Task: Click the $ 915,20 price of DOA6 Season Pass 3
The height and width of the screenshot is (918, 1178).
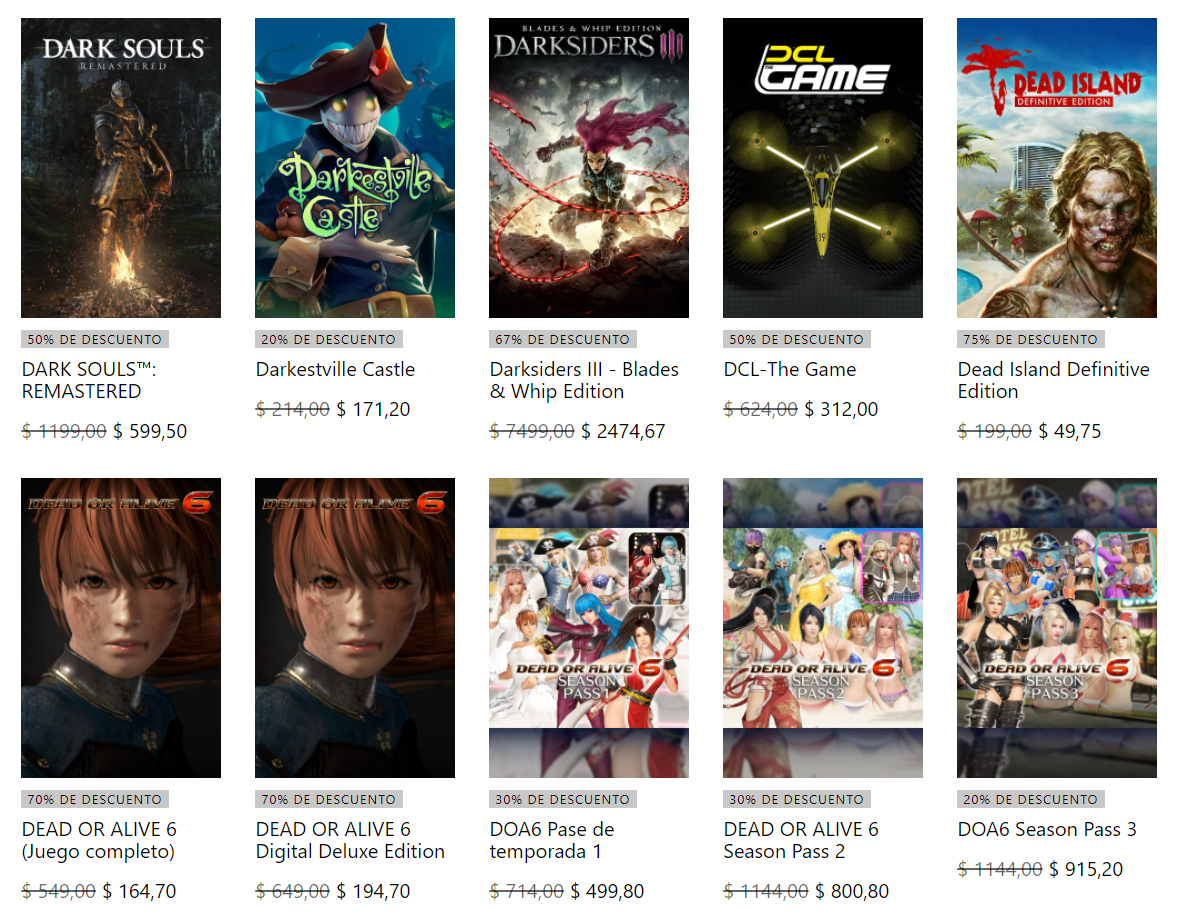Action: 1086,869
